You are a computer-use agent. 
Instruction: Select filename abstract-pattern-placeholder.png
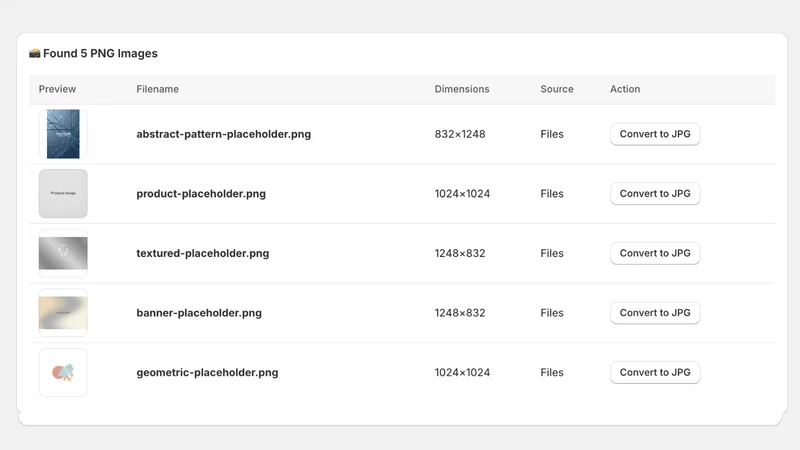tap(223, 134)
